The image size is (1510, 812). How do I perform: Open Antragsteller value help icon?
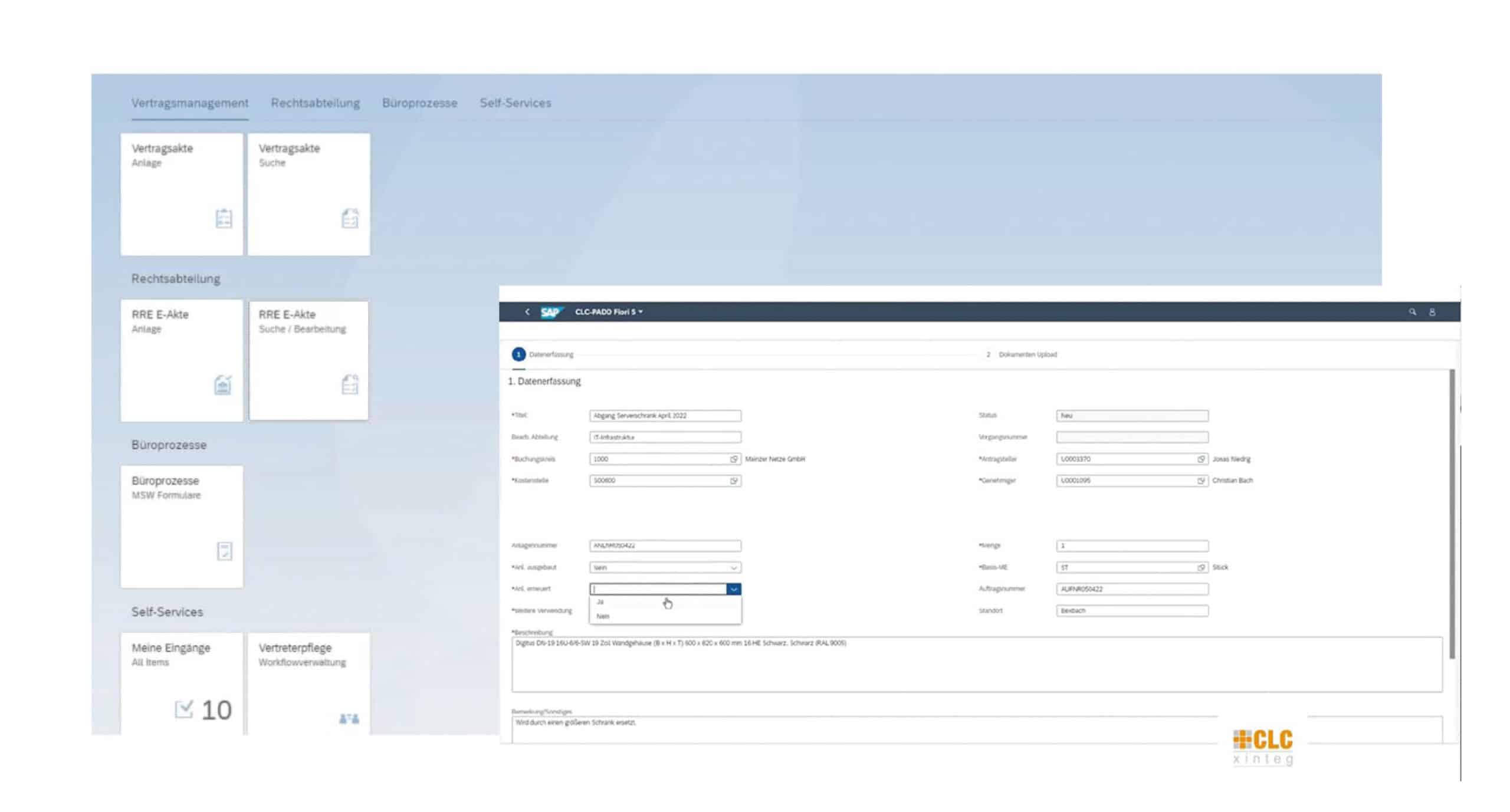pos(1201,459)
